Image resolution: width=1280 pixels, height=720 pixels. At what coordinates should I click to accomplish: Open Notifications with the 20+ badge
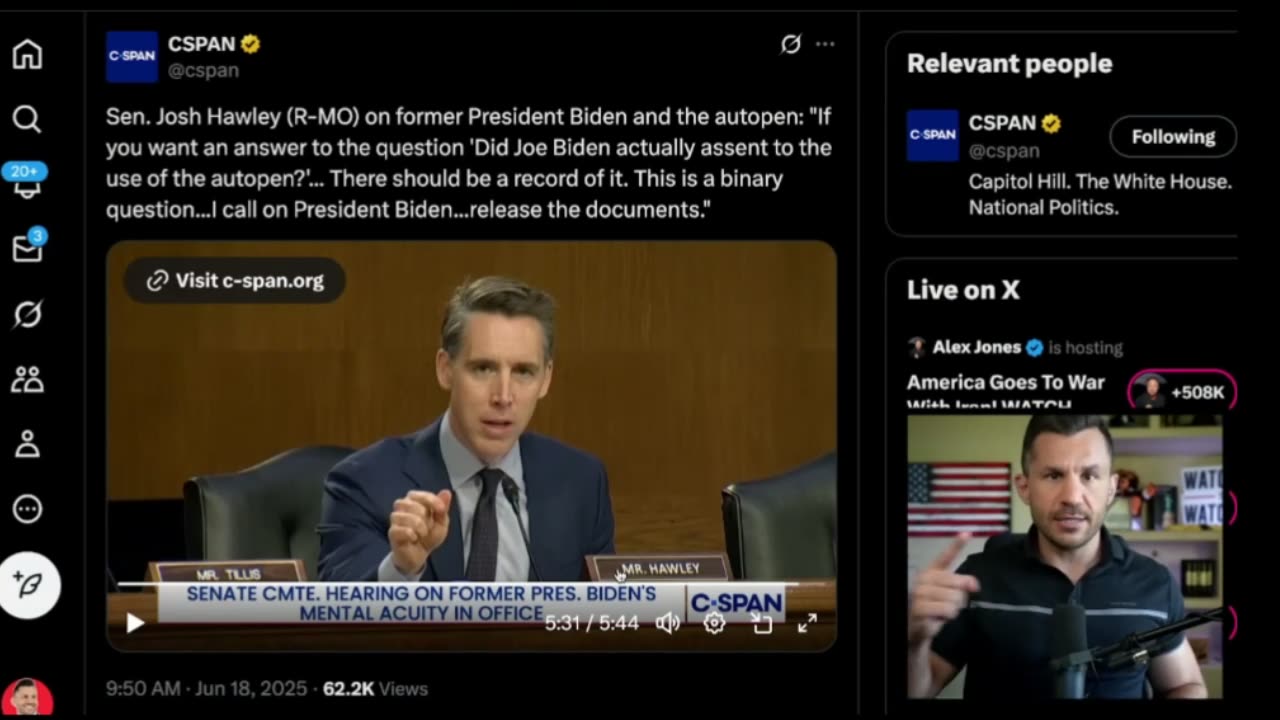click(27, 181)
